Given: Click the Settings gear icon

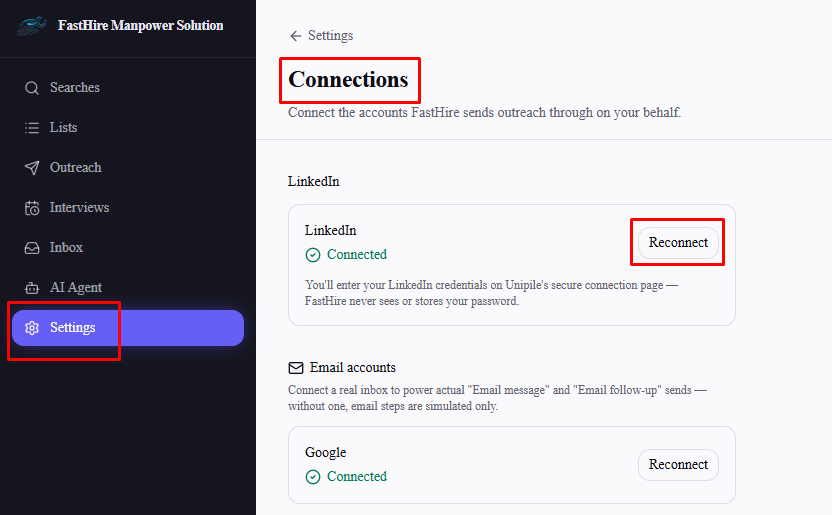Looking at the screenshot, I should click(x=32, y=328).
